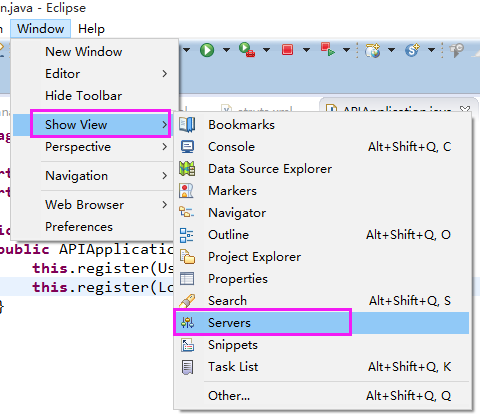Select Hide Toolbar menu entry

(x=84, y=96)
